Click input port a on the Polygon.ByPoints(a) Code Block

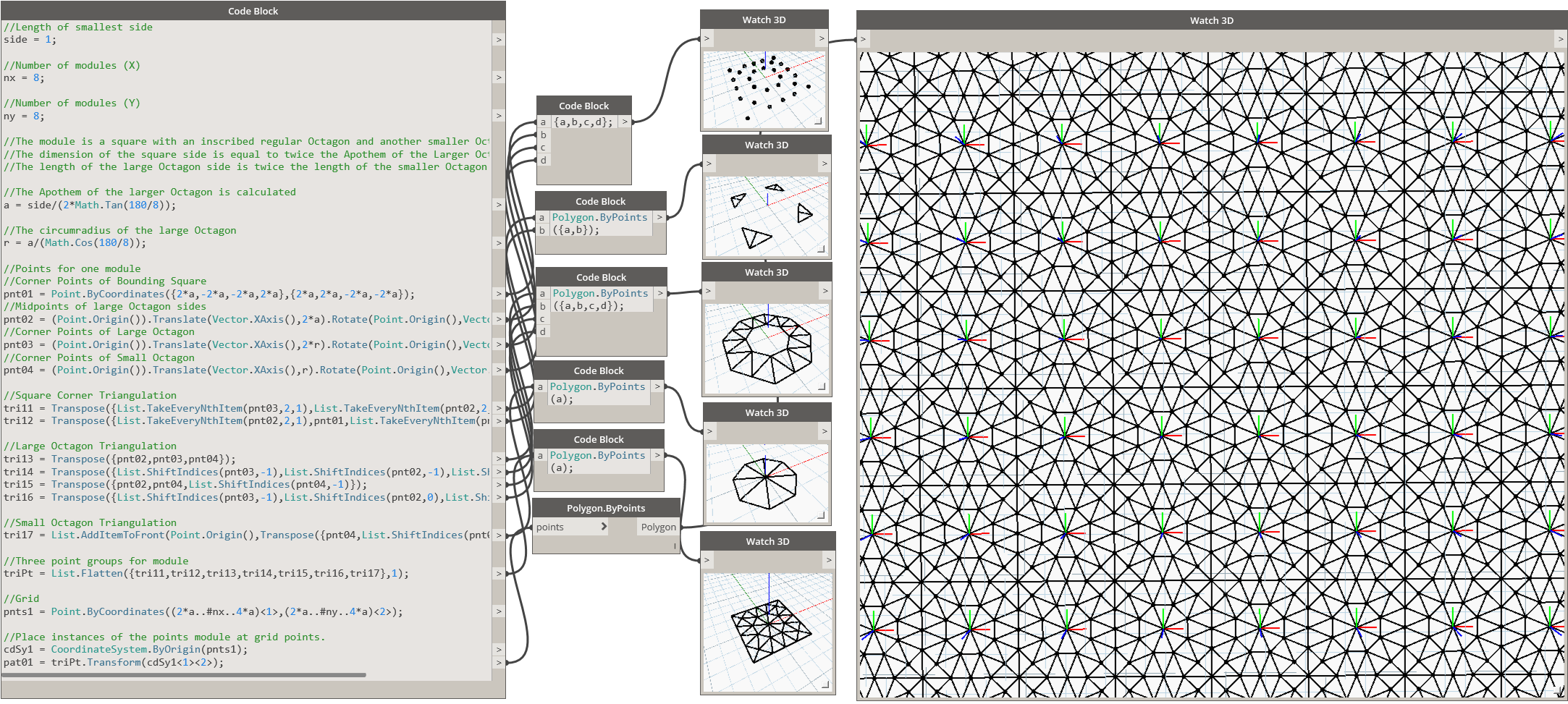click(x=540, y=386)
